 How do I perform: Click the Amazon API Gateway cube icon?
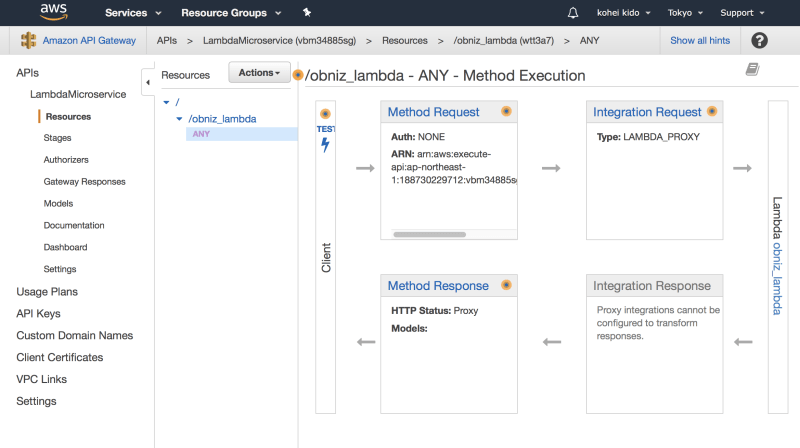coord(27,41)
